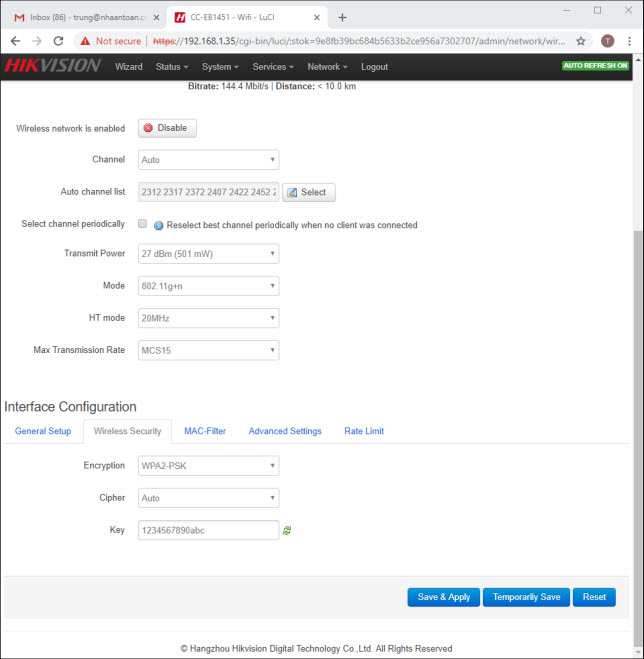Click the green key reveal icon

(x=287, y=530)
